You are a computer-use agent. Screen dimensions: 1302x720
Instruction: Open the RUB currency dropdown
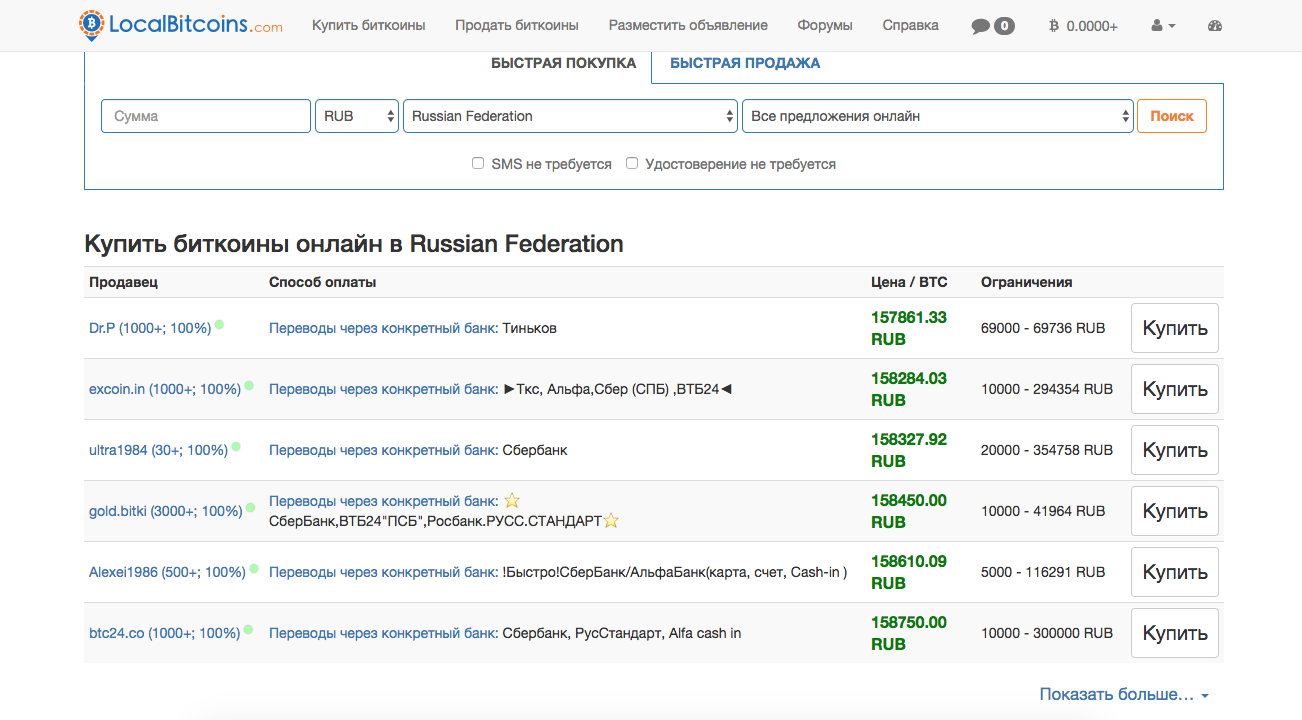coord(357,116)
